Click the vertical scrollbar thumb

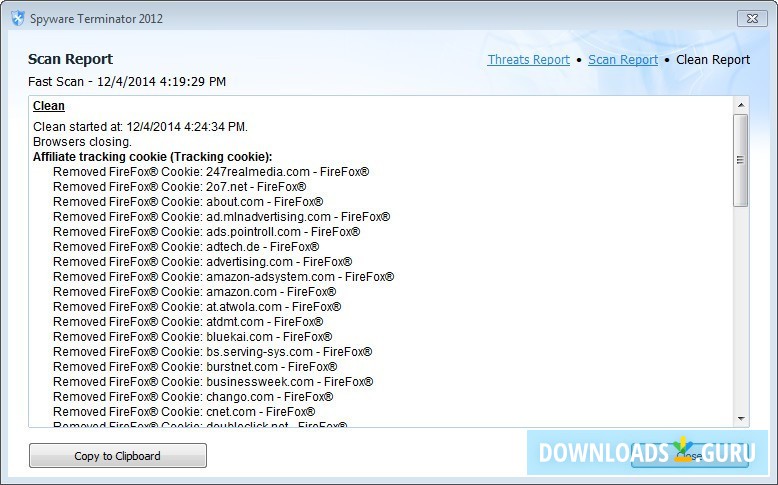tap(741, 160)
